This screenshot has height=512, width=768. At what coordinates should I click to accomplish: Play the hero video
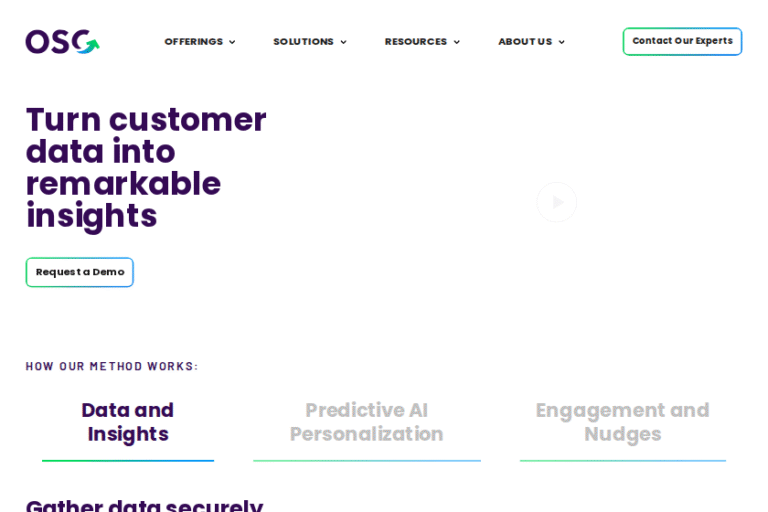[x=557, y=202]
